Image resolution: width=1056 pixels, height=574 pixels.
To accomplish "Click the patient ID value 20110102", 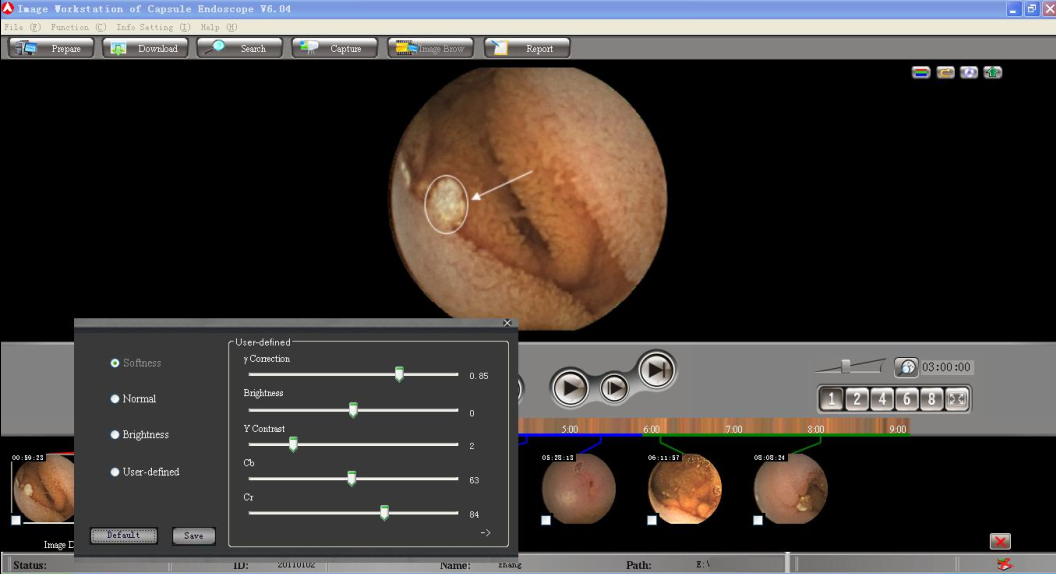I will (296, 565).
